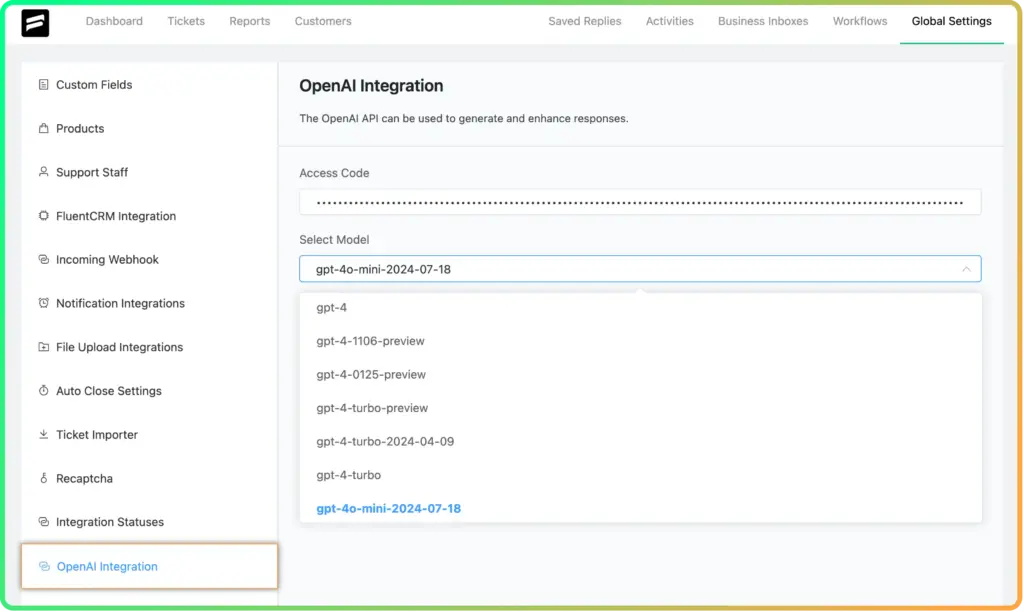Viewport: 1024px width, 612px height.
Task: Click the Recaptcha icon
Action: (44, 478)
